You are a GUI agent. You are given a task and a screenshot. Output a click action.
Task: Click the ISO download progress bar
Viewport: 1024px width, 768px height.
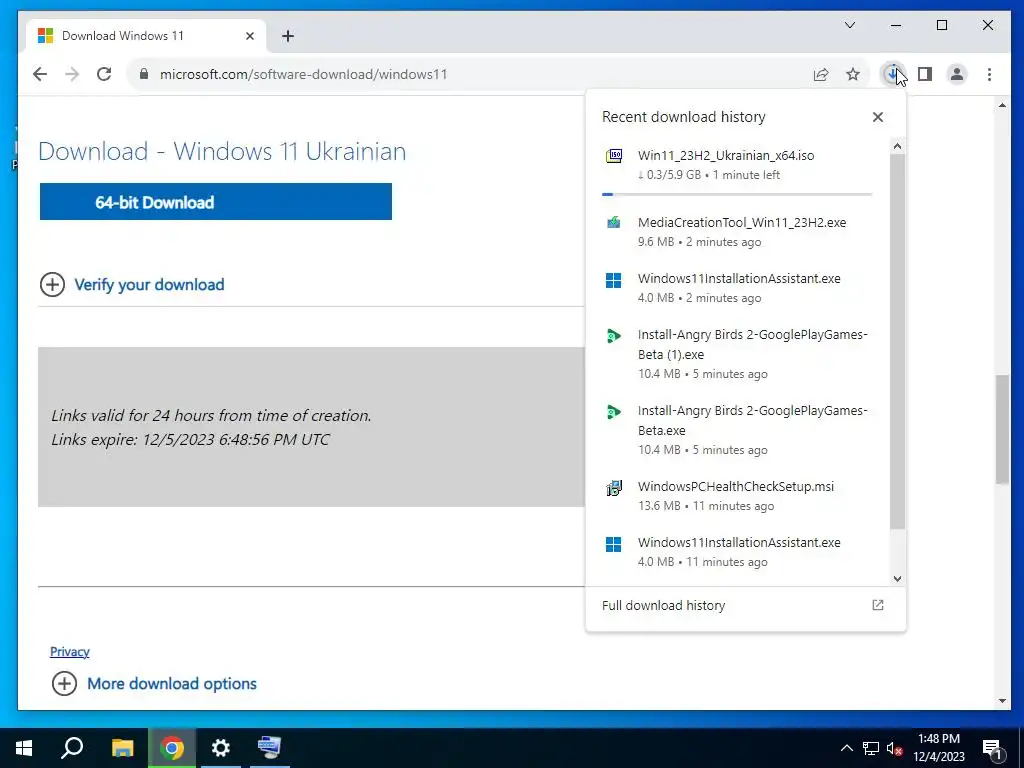click(737, 194)
